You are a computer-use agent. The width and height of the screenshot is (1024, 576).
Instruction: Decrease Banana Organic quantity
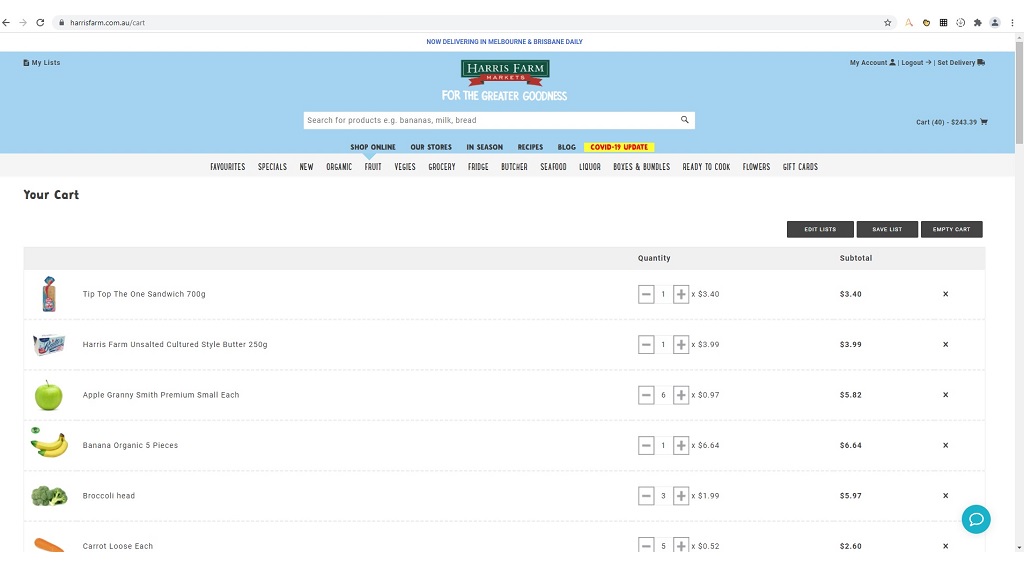646,445
